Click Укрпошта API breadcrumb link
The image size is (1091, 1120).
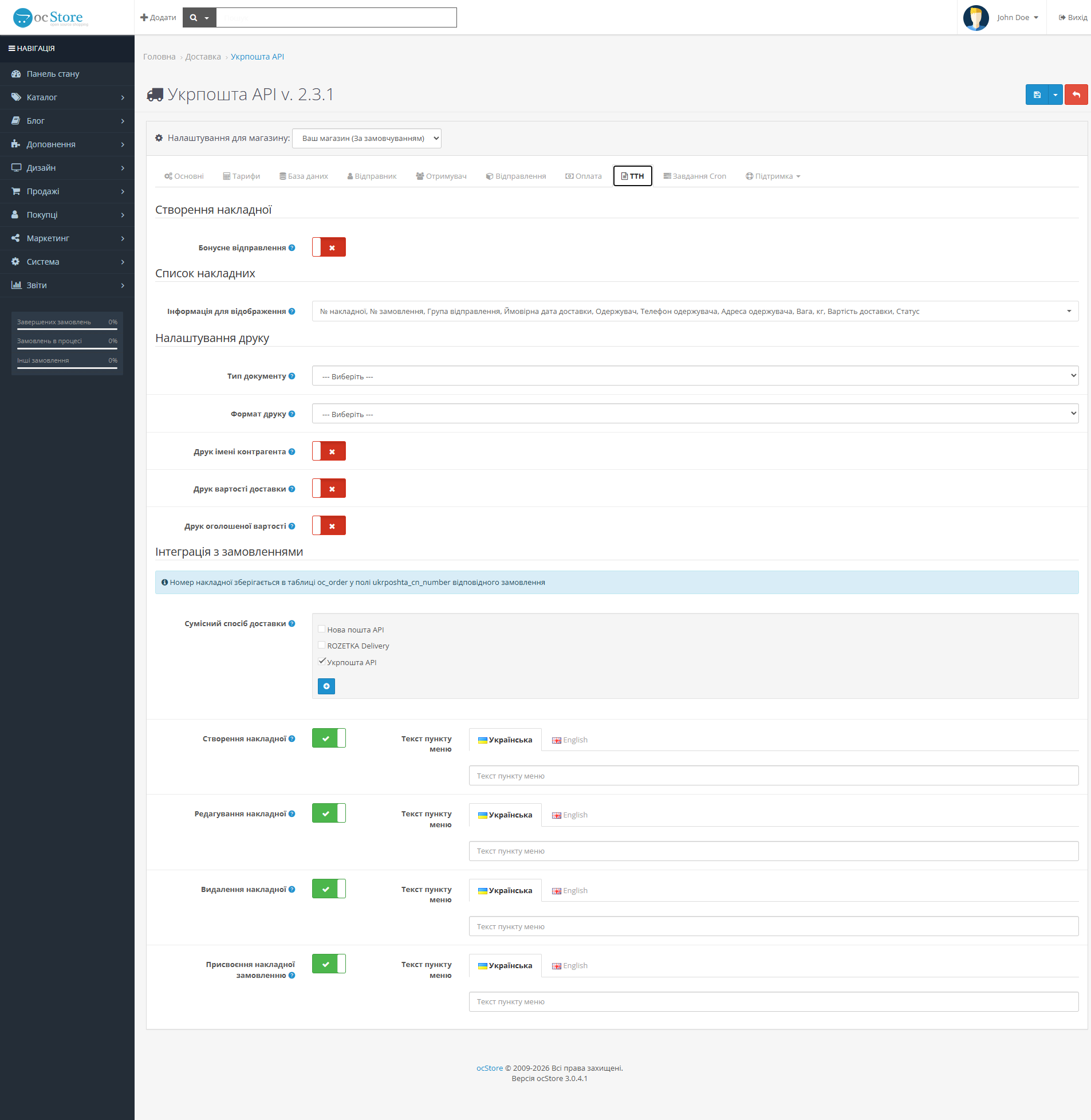click(x=257, y=57)
